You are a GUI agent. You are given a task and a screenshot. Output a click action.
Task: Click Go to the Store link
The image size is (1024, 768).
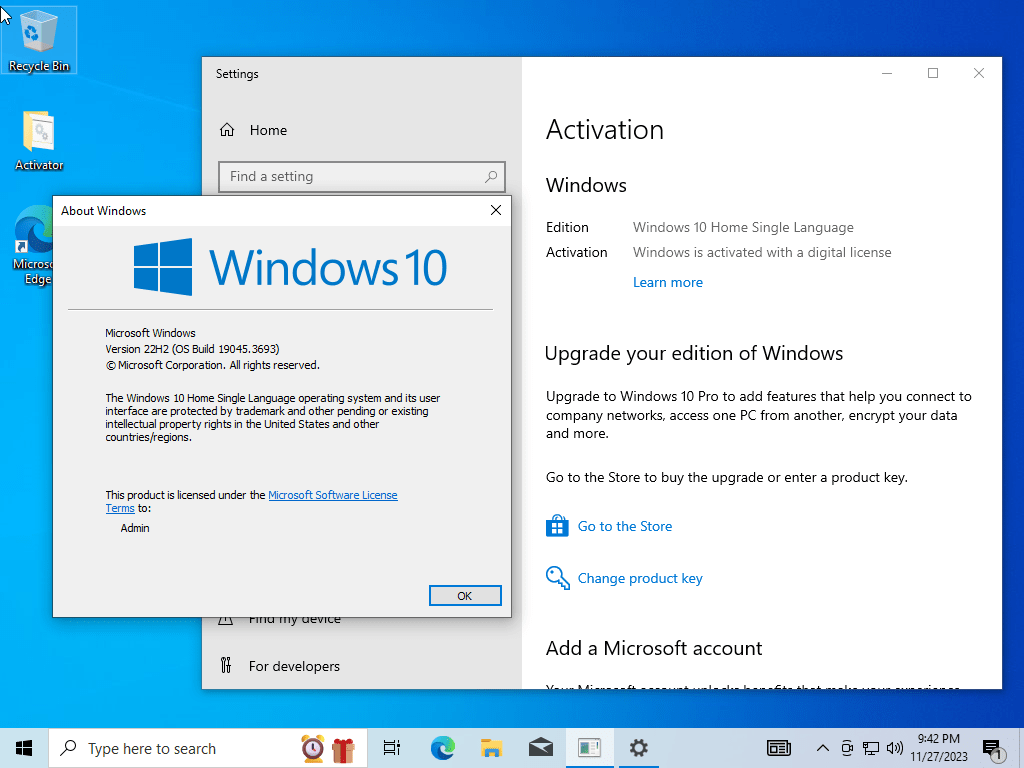pos(624,526)
